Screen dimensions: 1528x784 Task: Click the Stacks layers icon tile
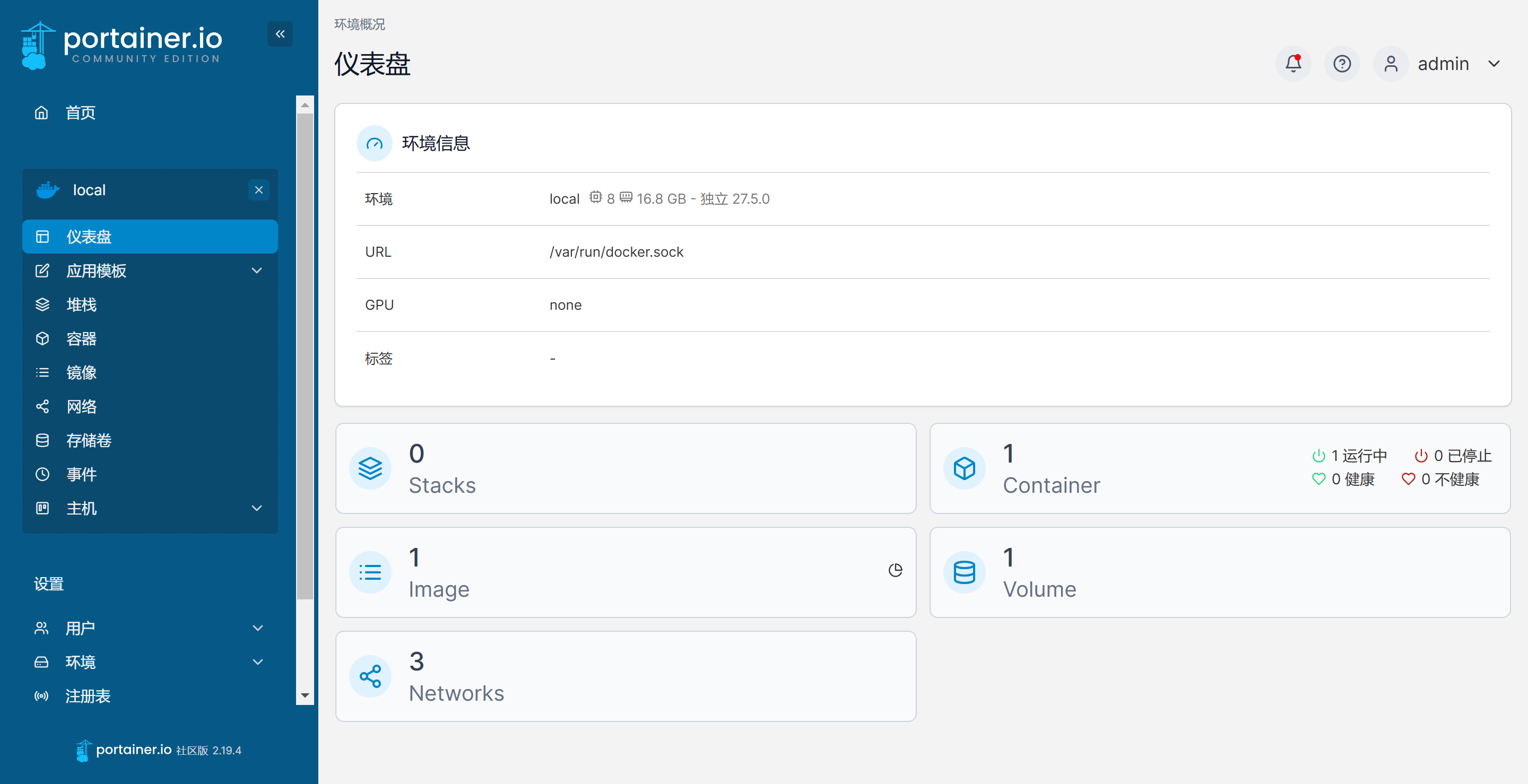click(370, 468)
